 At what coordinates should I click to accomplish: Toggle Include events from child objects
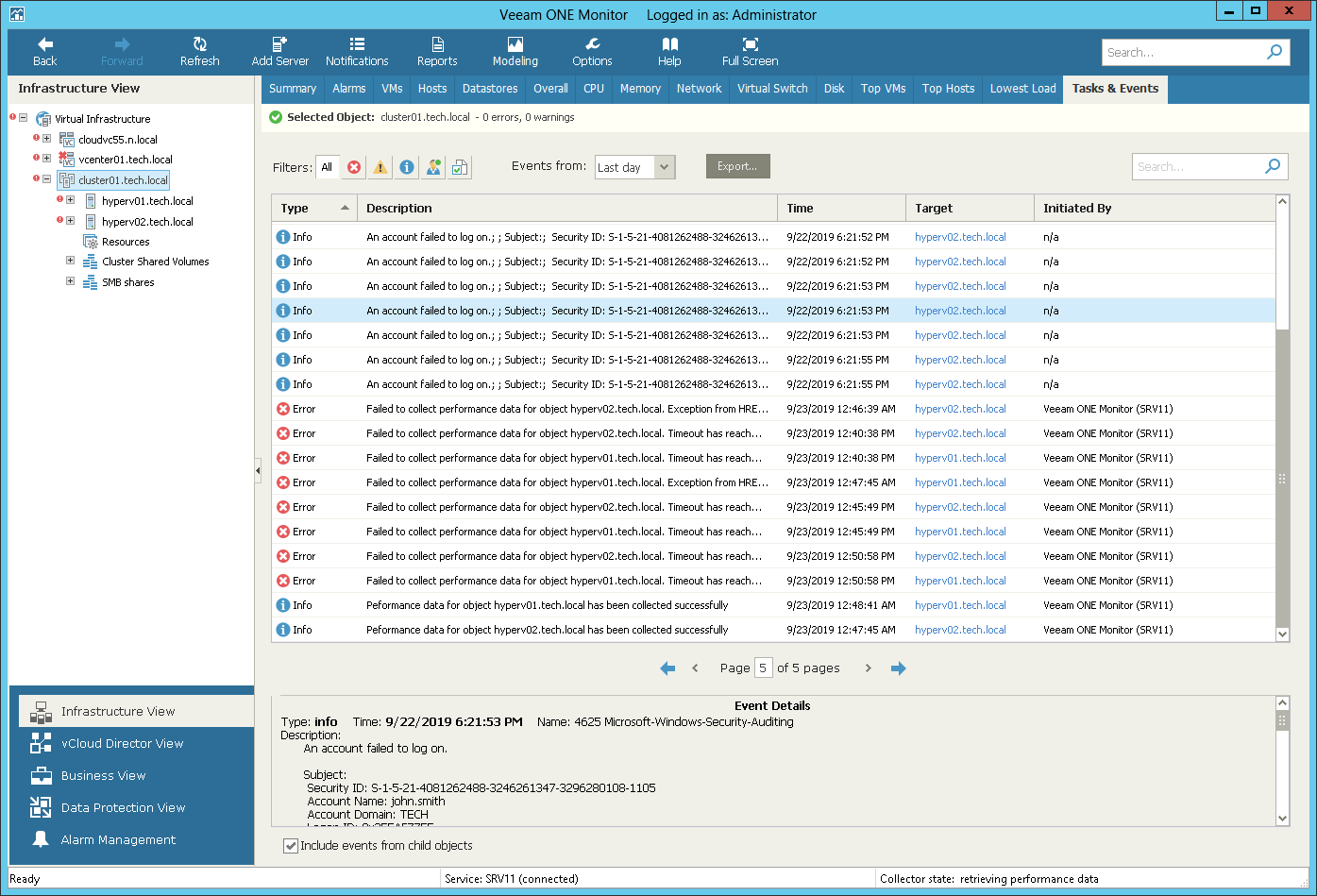[x=291, y=846]
